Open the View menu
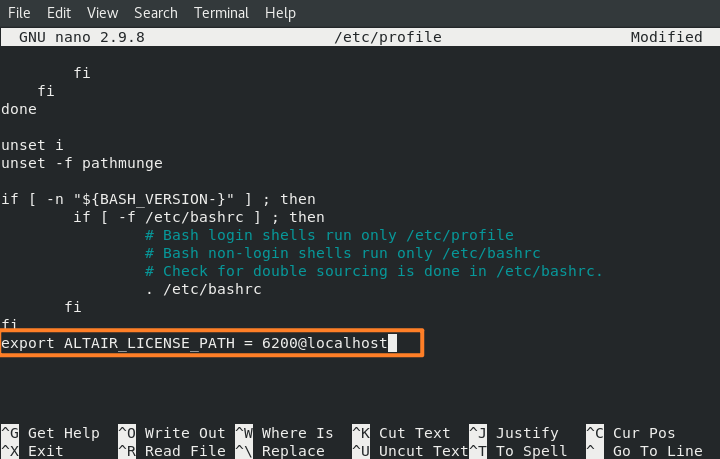Screen dimensions: 720x459 [x=102, y=13]
